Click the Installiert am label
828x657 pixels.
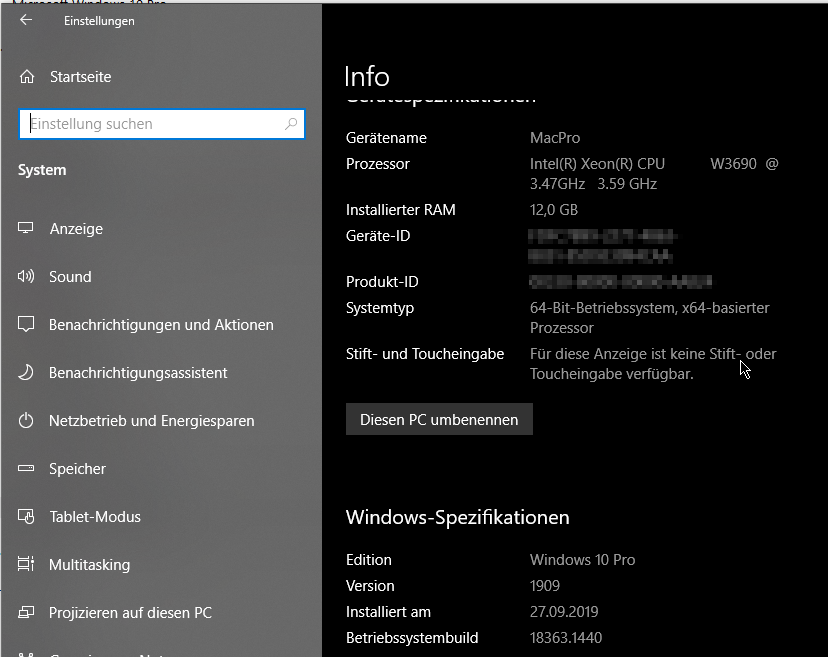point(388,612)
